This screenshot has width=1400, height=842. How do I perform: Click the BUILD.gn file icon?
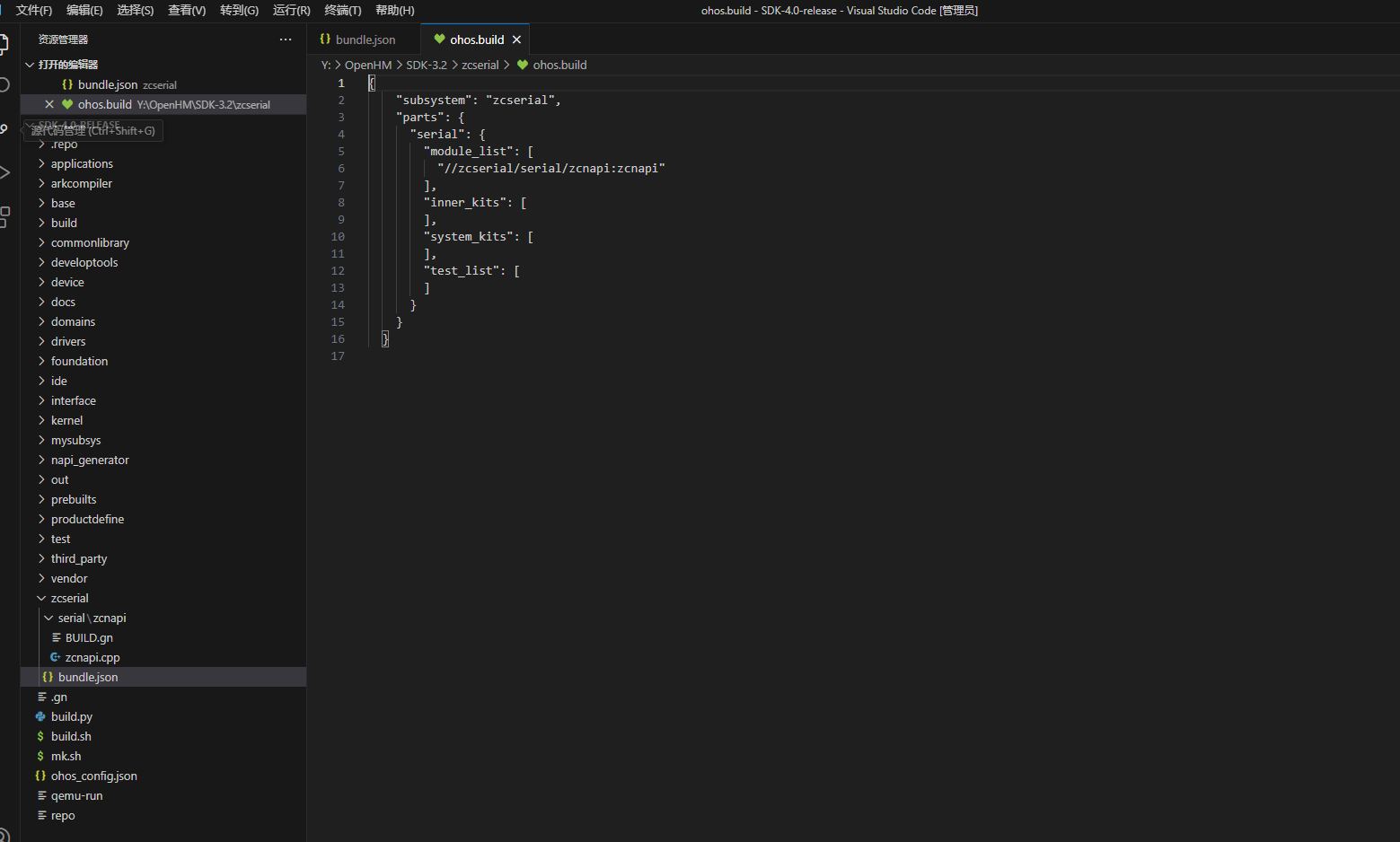[56, 637]
